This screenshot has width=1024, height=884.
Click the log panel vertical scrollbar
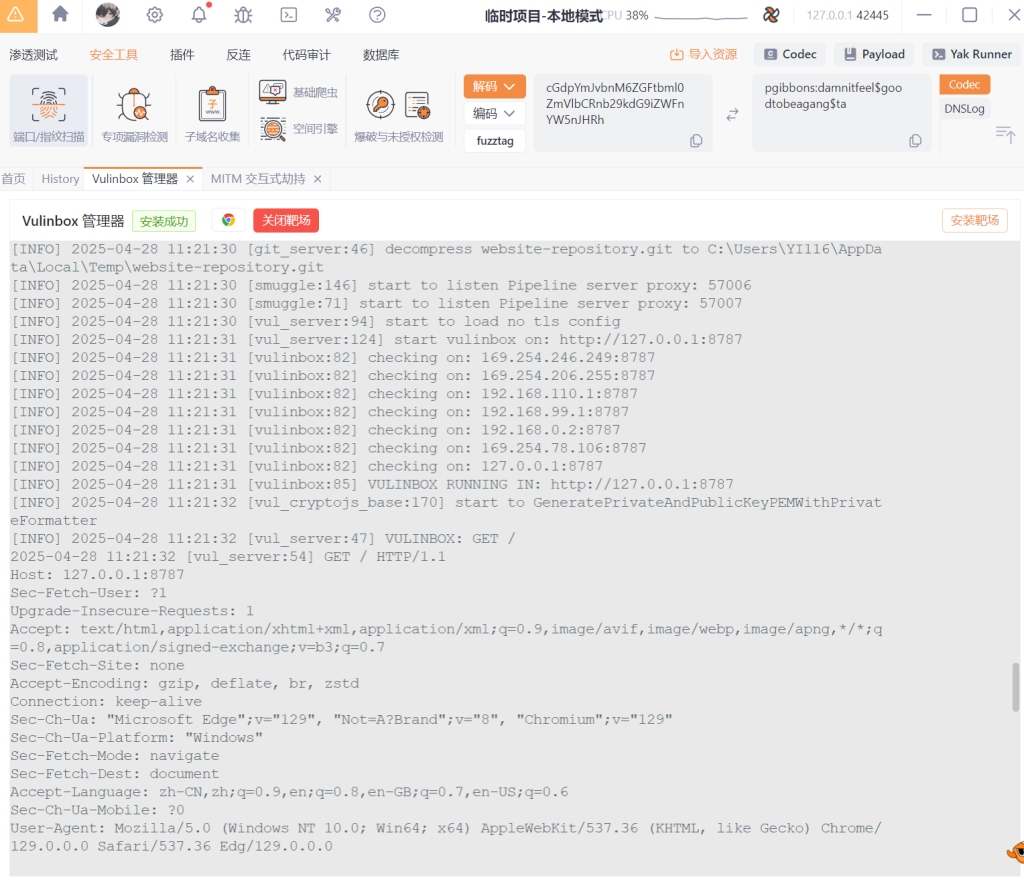click(x=1017, y=686)
